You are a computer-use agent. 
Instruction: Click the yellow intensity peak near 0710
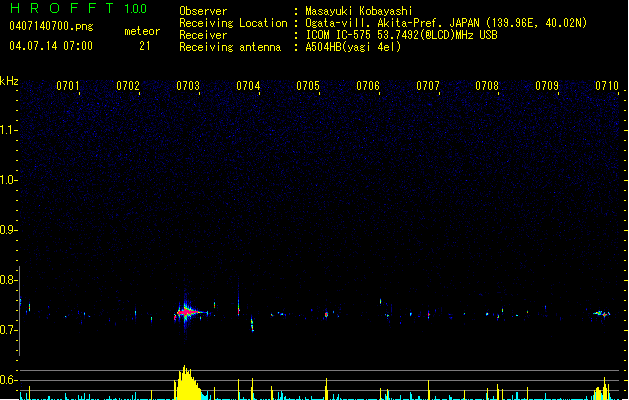(603, 389)
